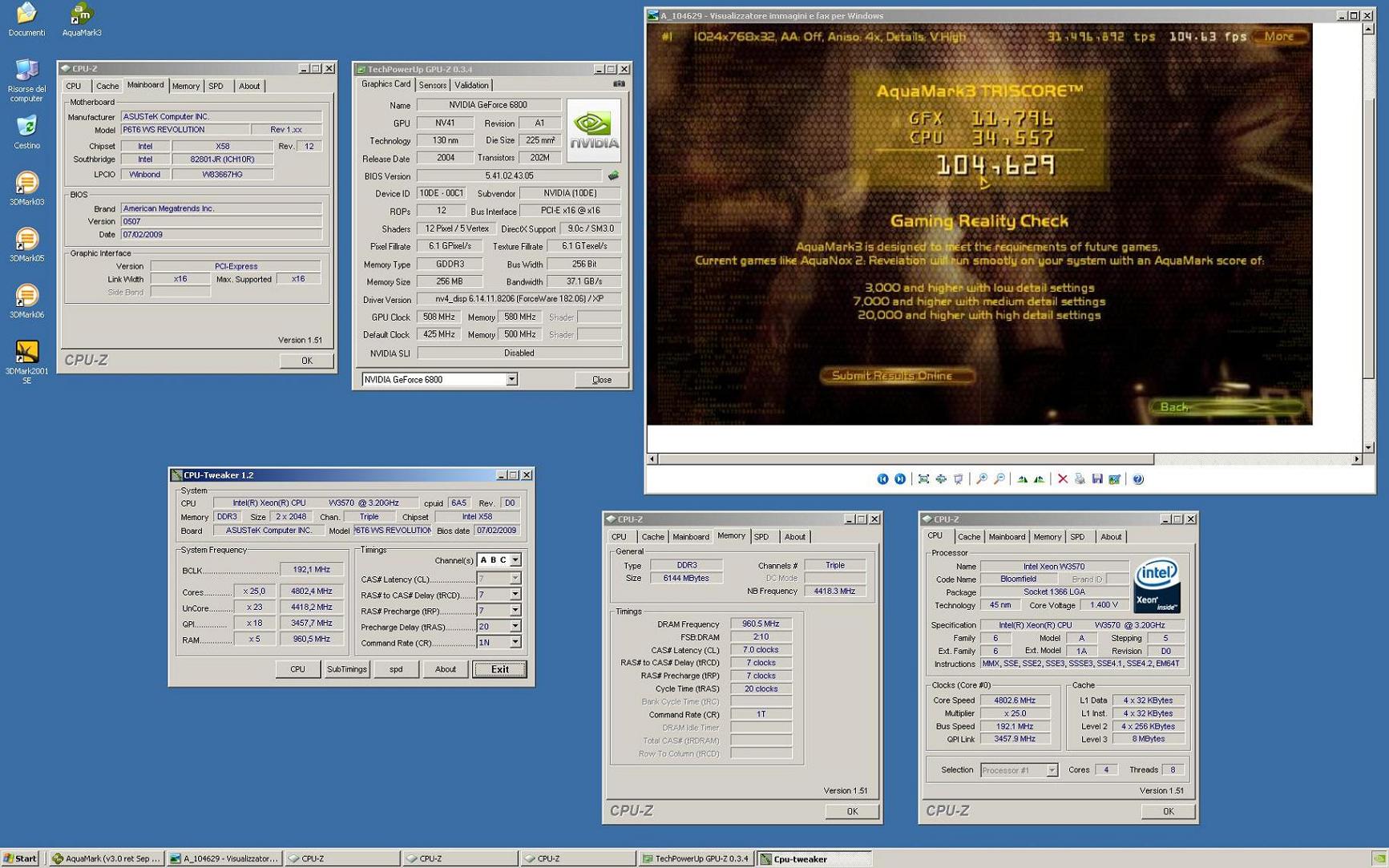Open AquaMark3 desktop shortcut
This screenshot has height=868, width=1389.
(82, 19)
